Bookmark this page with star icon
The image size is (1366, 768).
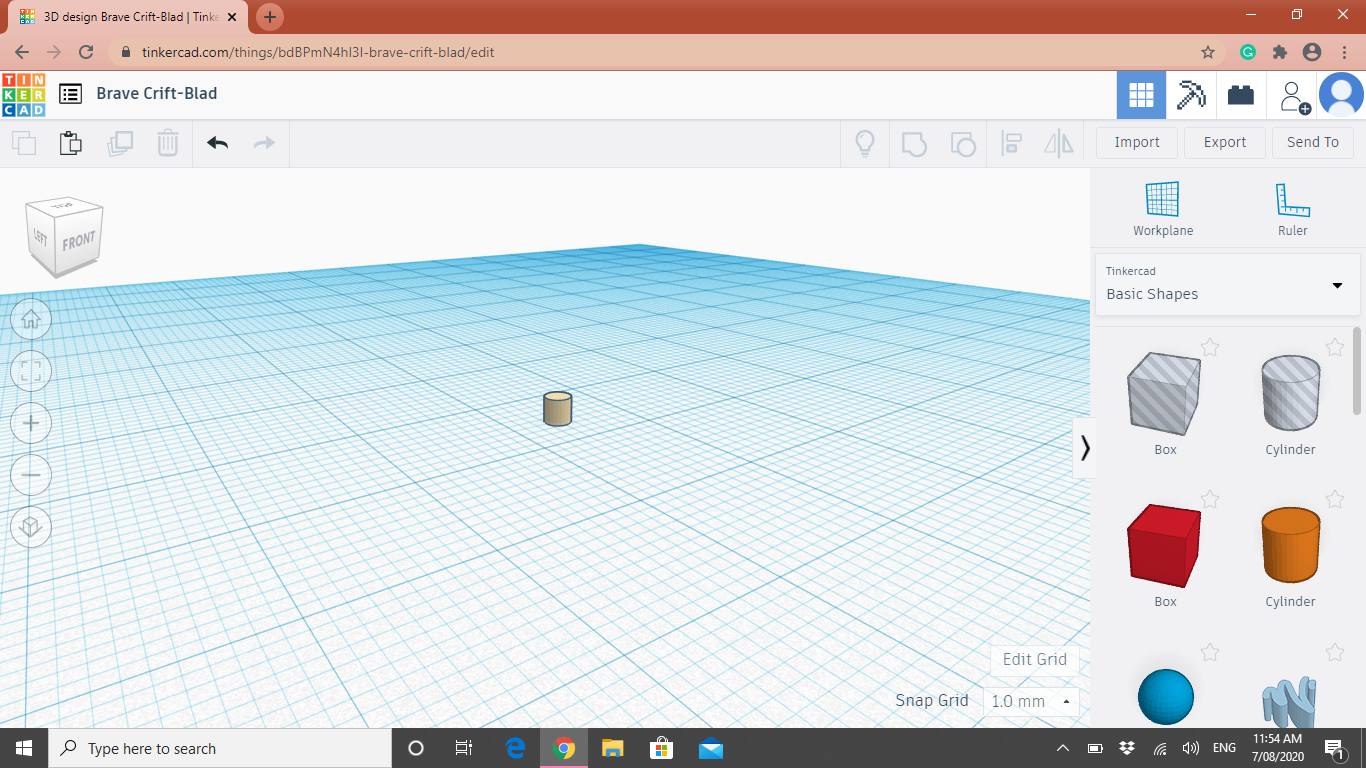click(x=1208, y=52)
